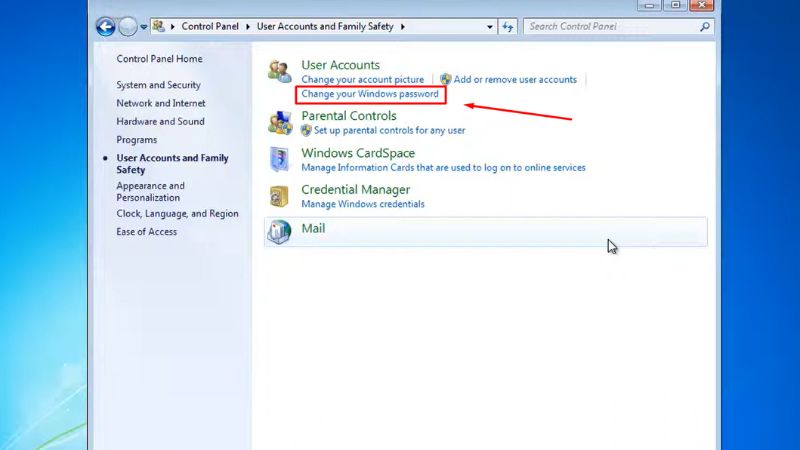Open Hardware and Sound category
The width and height of the screenshot is (800, 450).
coord(160,121)
